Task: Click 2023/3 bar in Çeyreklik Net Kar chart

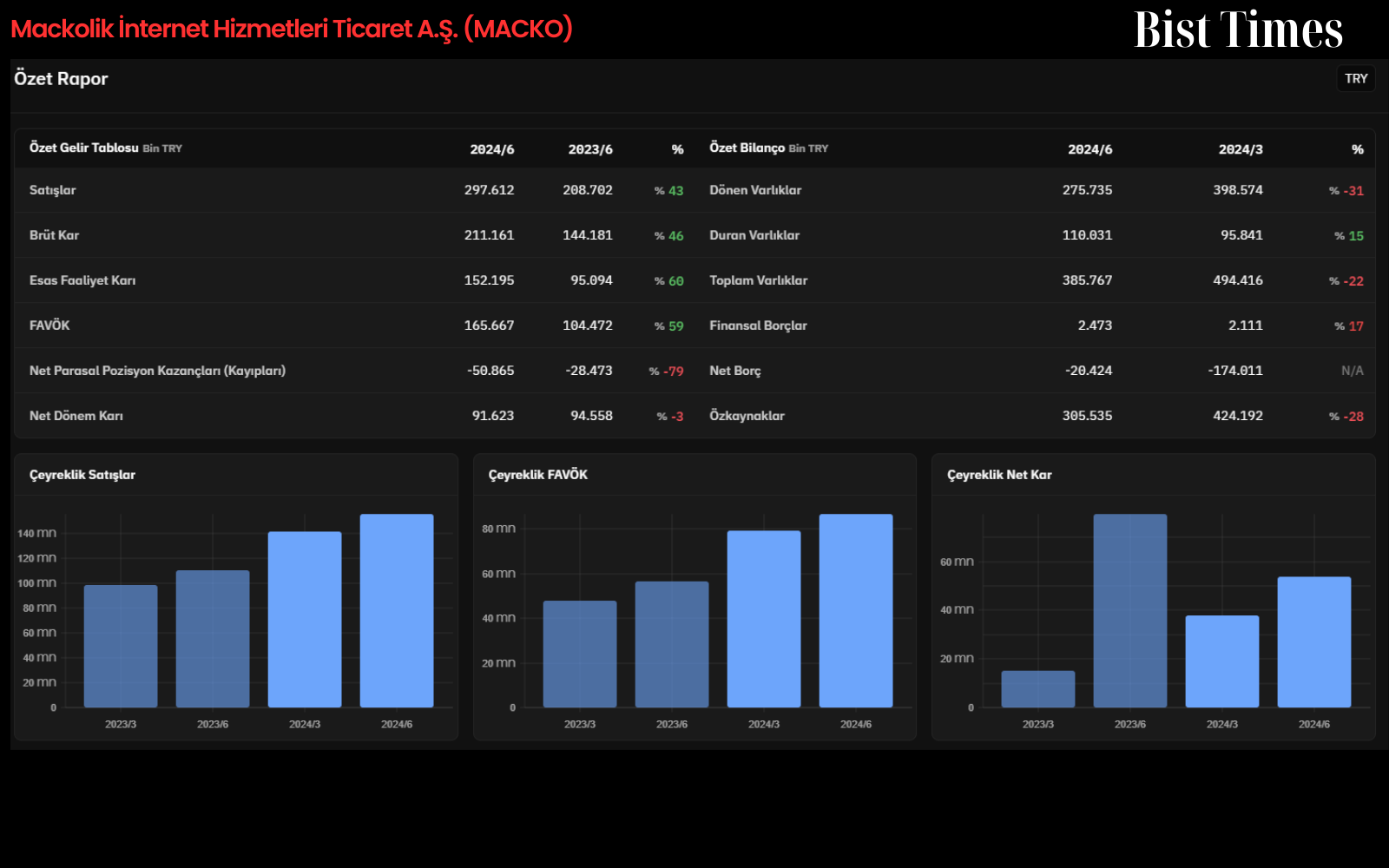Action: 1038,689
